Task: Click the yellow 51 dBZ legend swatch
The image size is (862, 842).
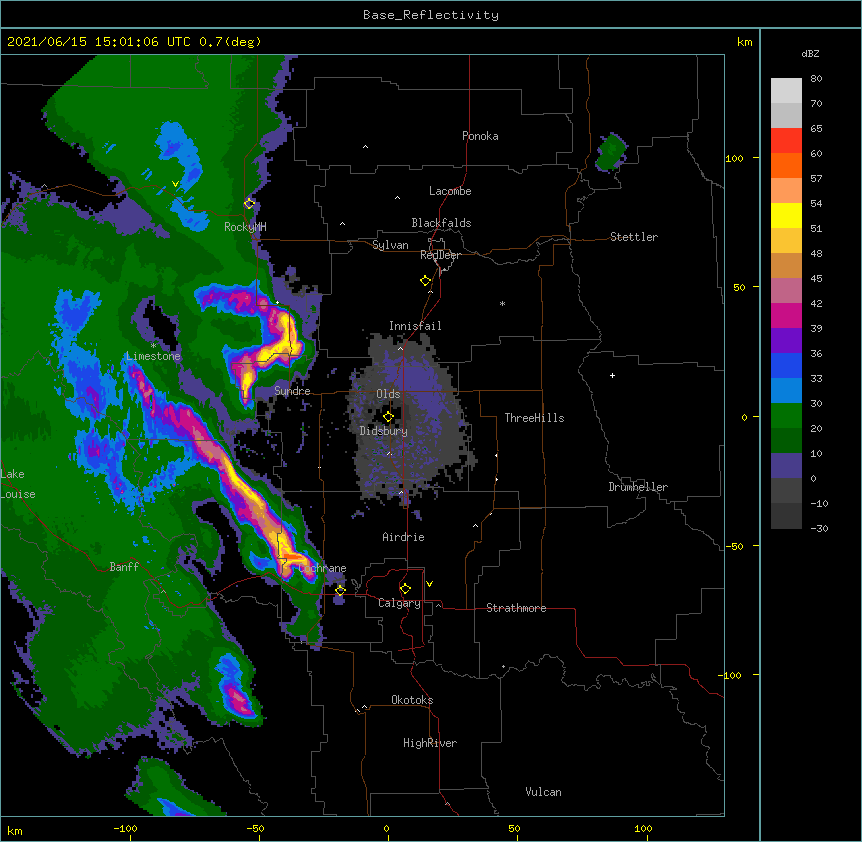Action: [x=786, y=216]
